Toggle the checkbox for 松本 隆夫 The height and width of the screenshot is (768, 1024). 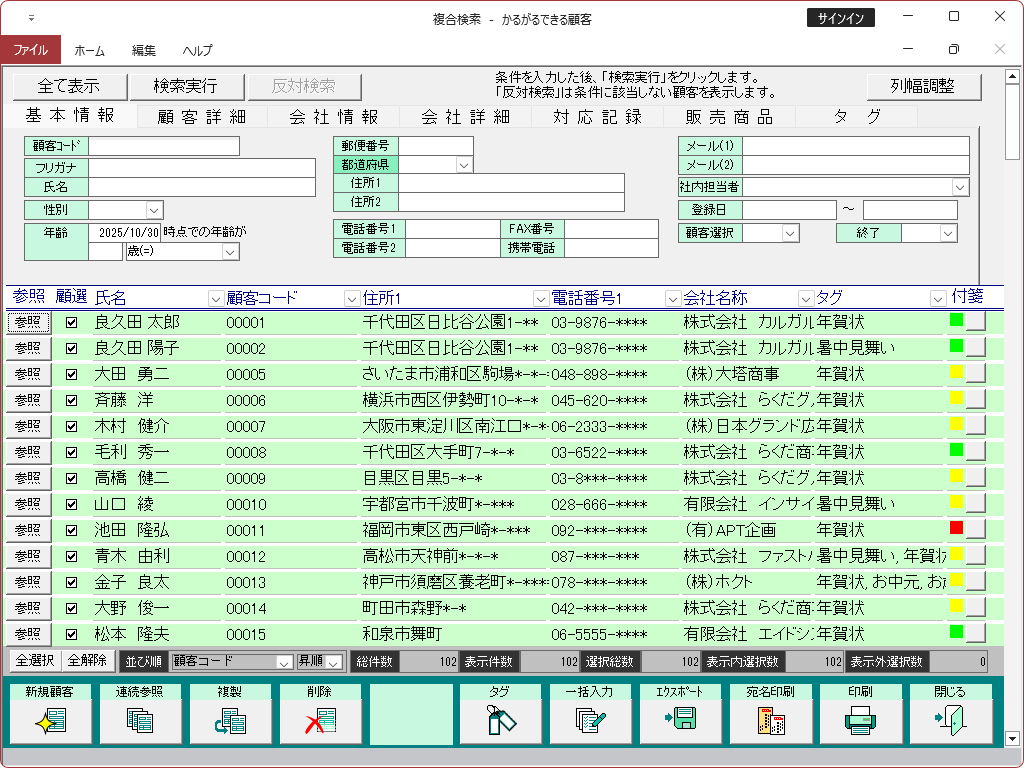point(71,634)
